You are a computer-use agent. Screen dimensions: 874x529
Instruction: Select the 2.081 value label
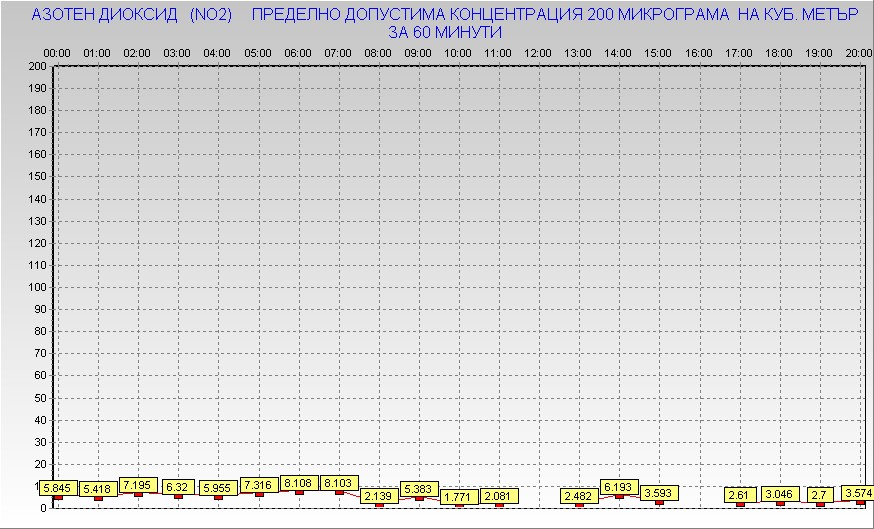point(499,496)
